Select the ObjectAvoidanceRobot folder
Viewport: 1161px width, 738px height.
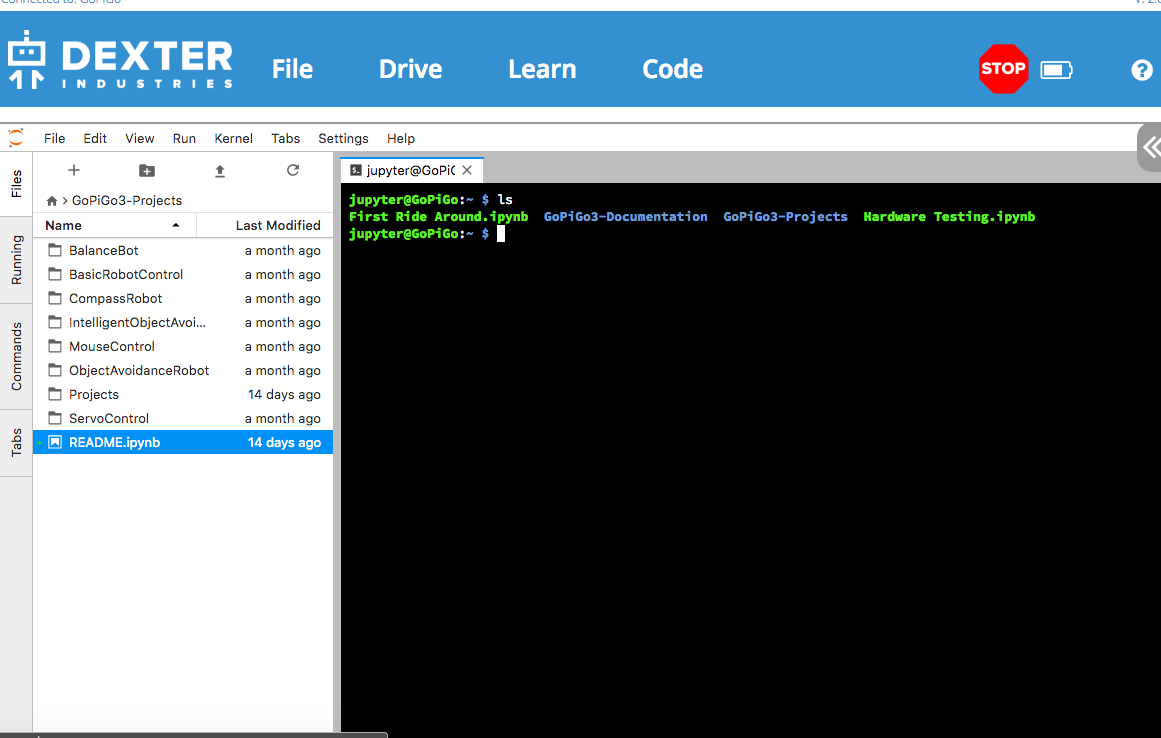pyautogui.click(x=183, y=370)
